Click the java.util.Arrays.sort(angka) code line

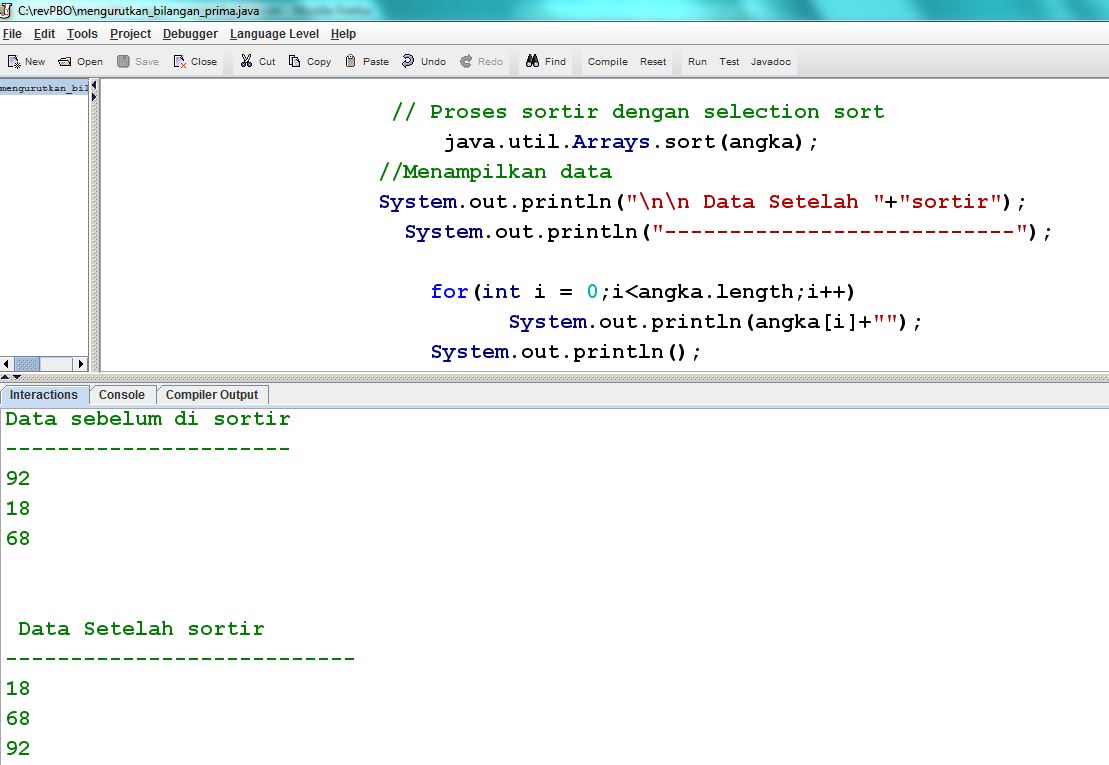pyautogui.click(x=631, y=142)
